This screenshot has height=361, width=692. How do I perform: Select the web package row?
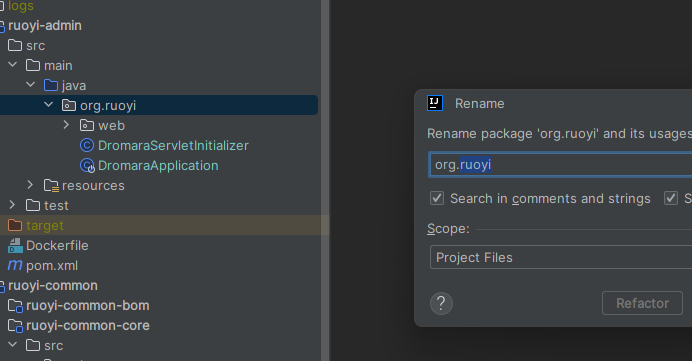pos(111,125)
